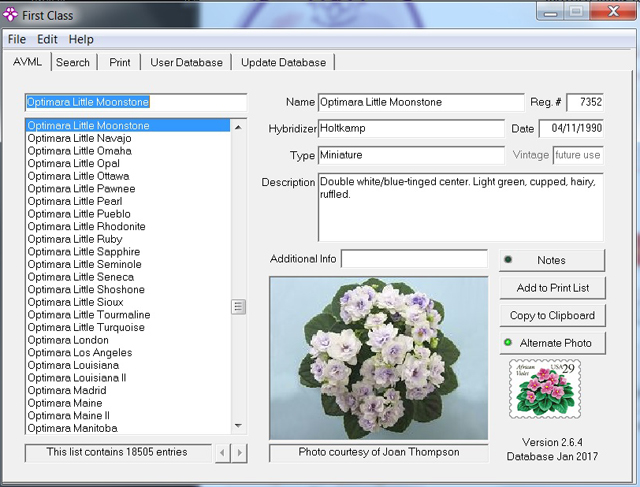The image size is (640, 487).
Task: Open the Update Database tab
Action: point(283,62)
